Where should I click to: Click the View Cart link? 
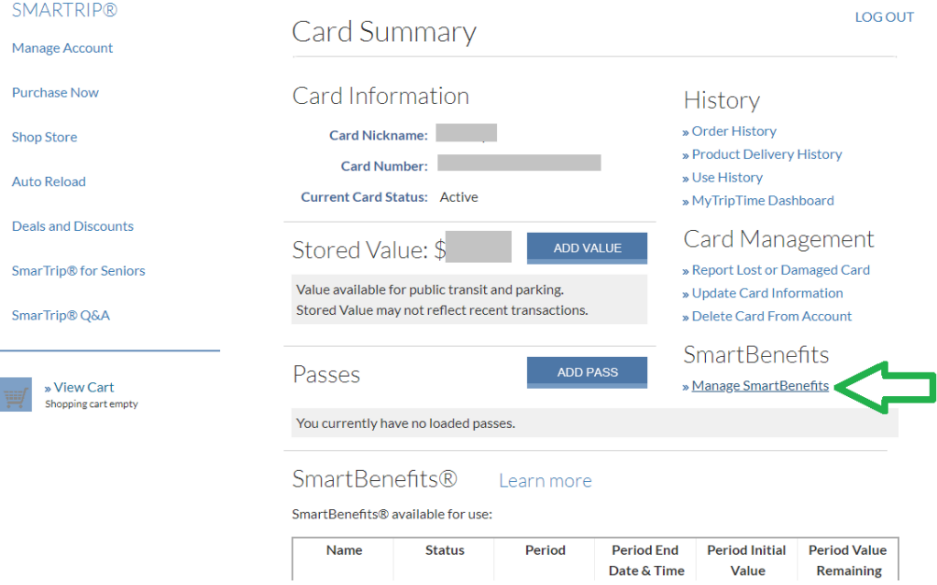[x=84, y=387]
